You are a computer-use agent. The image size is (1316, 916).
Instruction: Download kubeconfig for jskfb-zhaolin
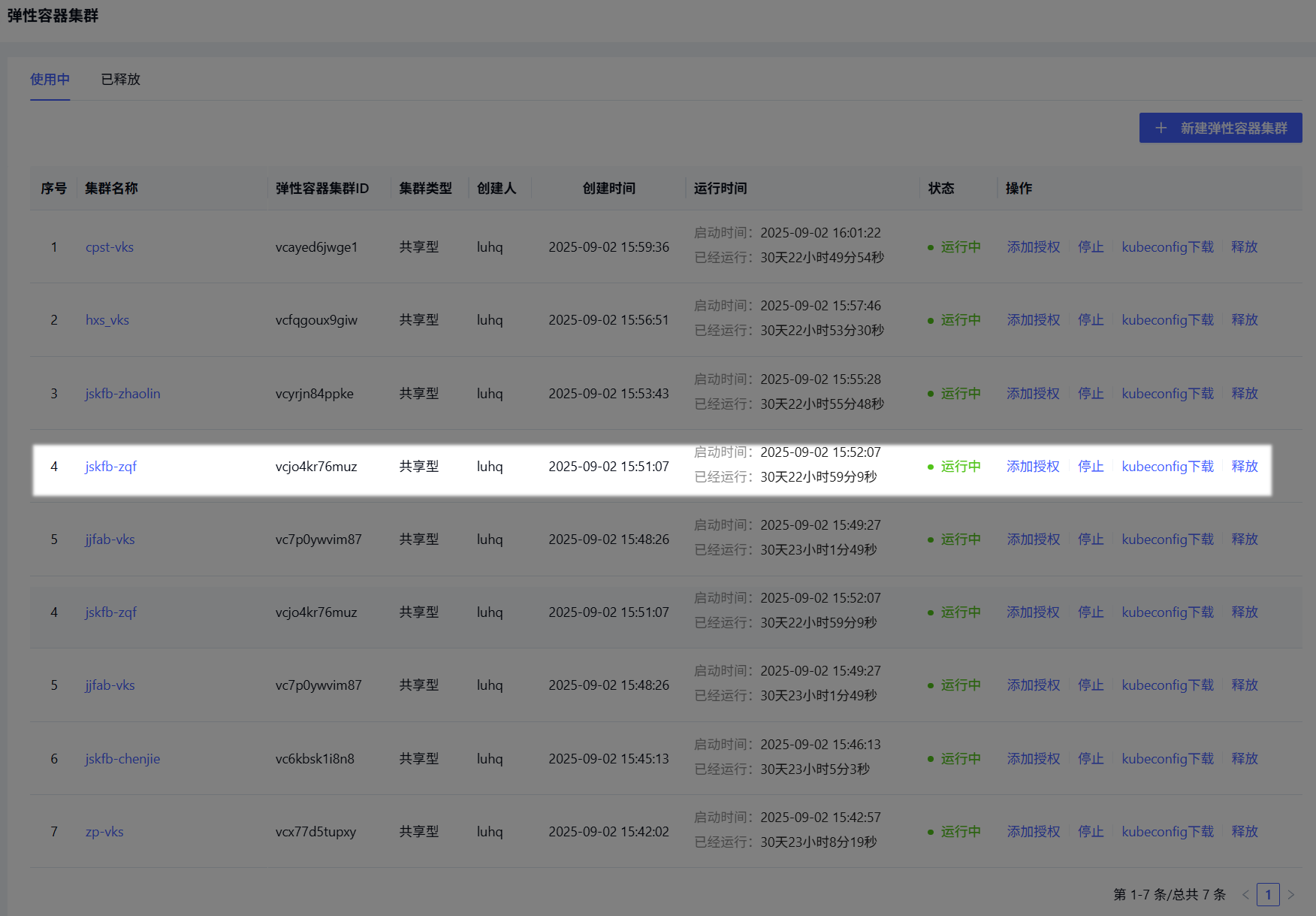(x=1167, y=394)
